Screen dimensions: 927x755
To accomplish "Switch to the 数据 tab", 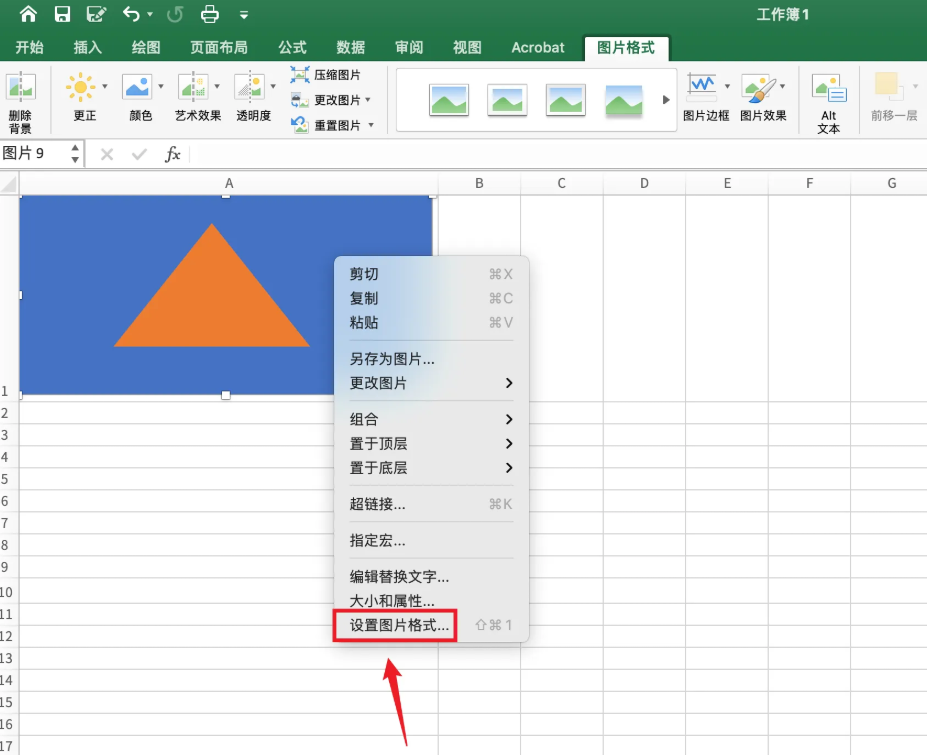I will pyautogui.click(x=351, y=47).
